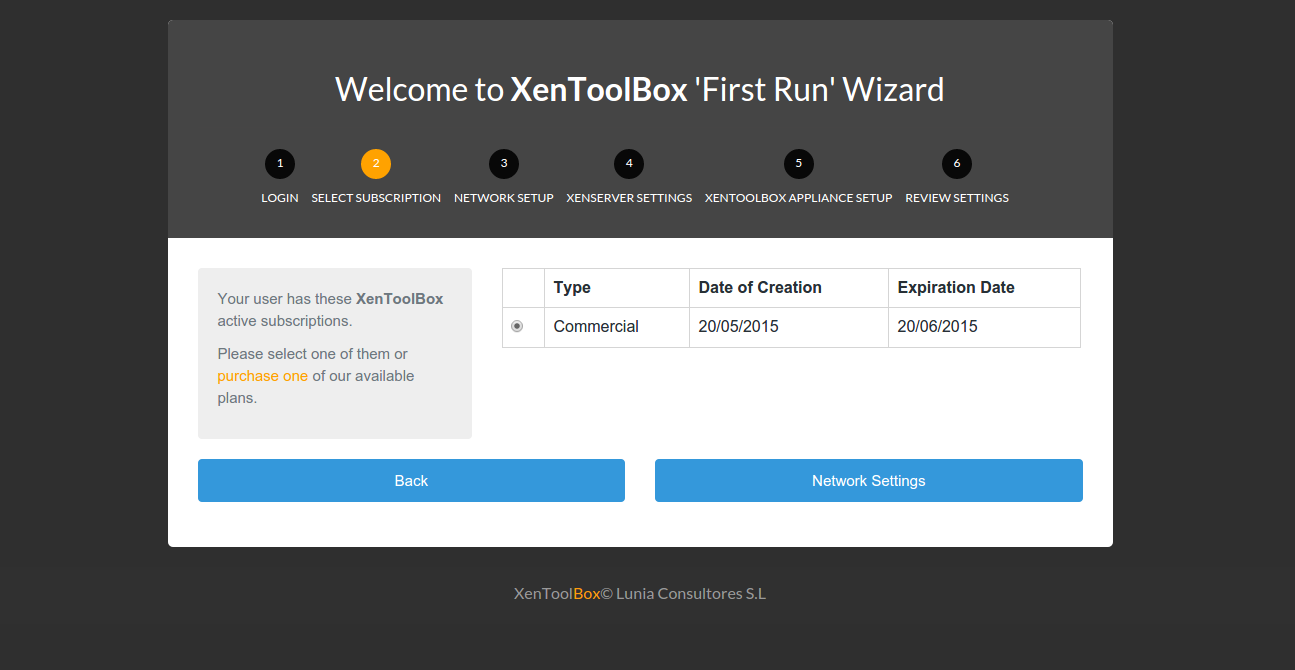Image resolution: width=1295 pixels, height=670 pixels.
Task: Click the Back button
Action: (x=411, y=480)
